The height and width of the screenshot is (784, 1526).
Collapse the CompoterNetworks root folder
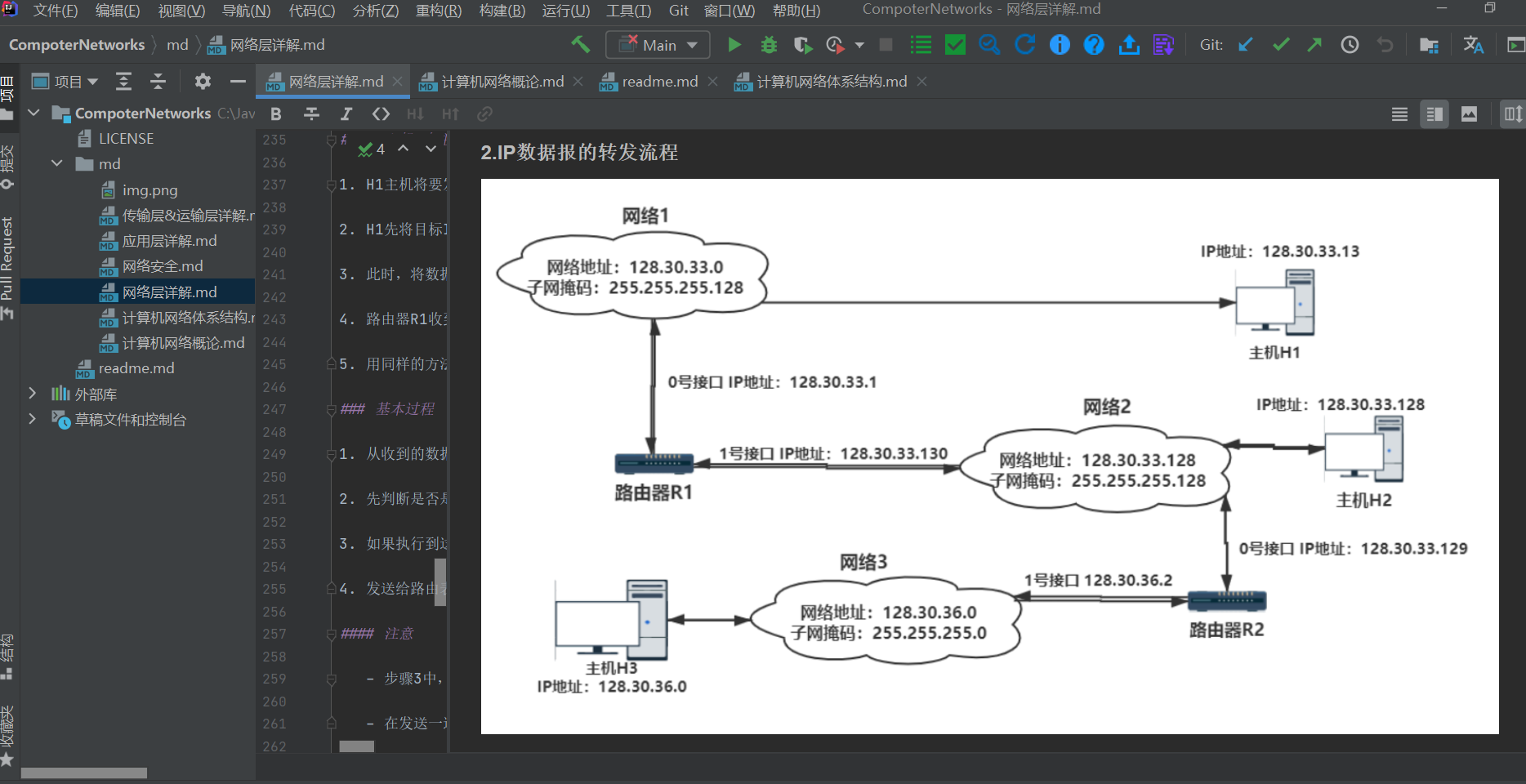click(33, 113)
